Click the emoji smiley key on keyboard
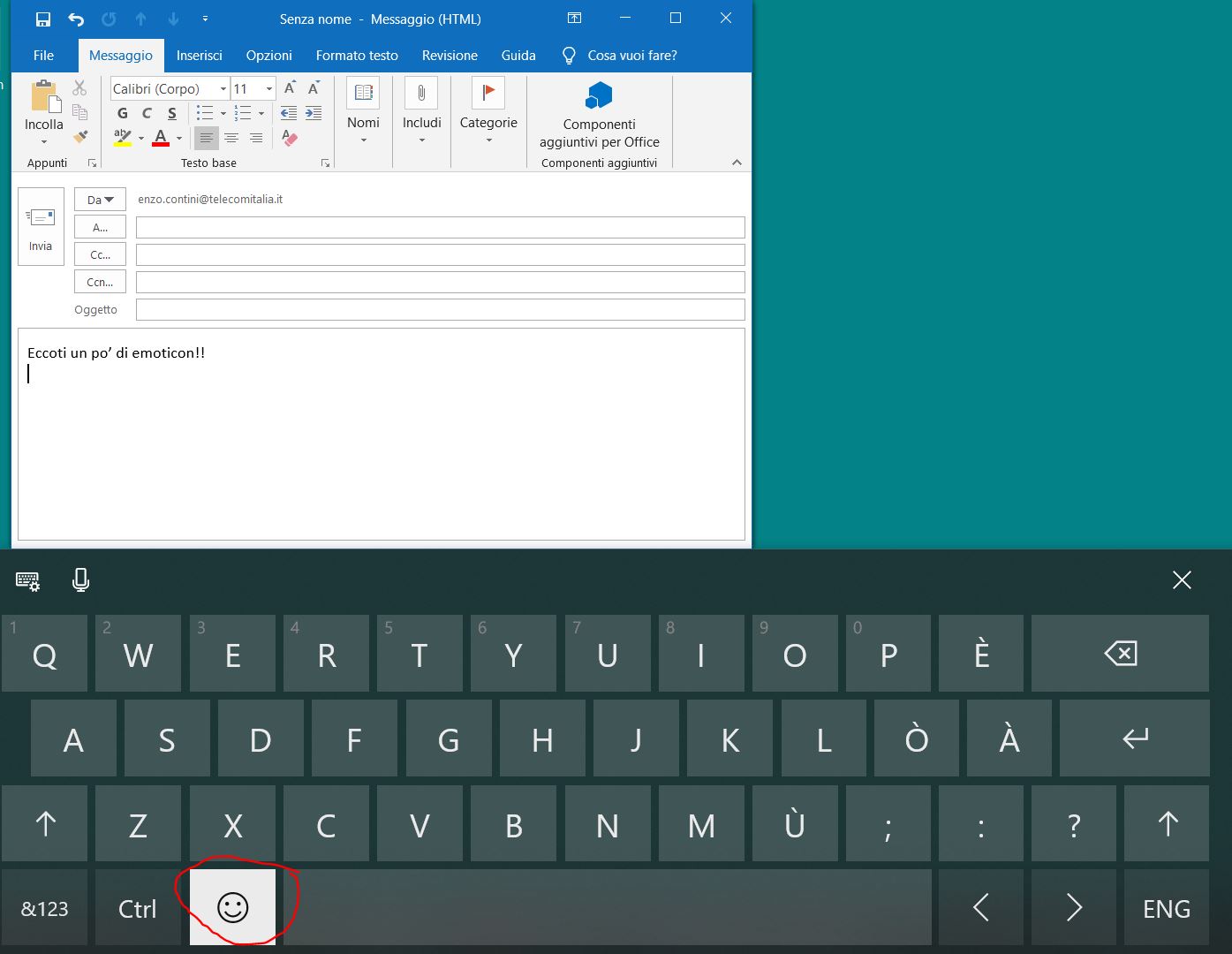Image resolution: width=1232 pixels, height=954 pixels. [x=232, y=907]
